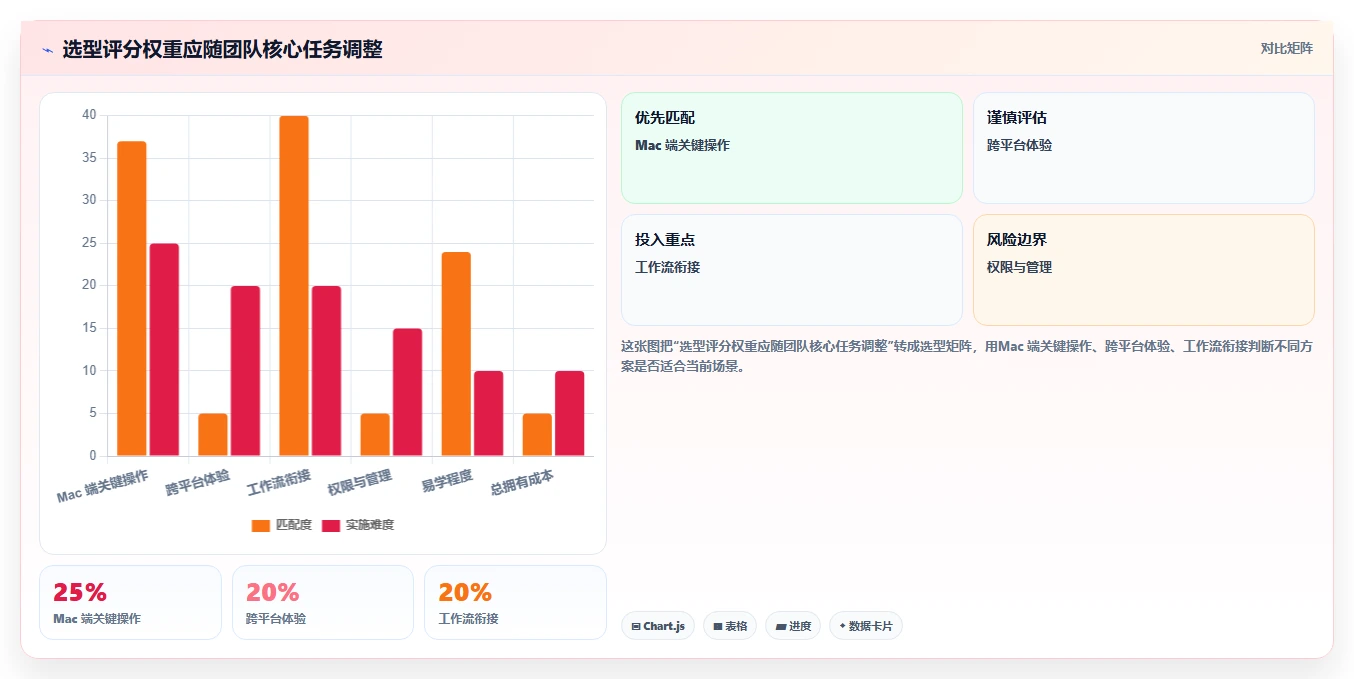Open the 投入重点 matrix card
1354x679 pixels.
tap(792, 270)
